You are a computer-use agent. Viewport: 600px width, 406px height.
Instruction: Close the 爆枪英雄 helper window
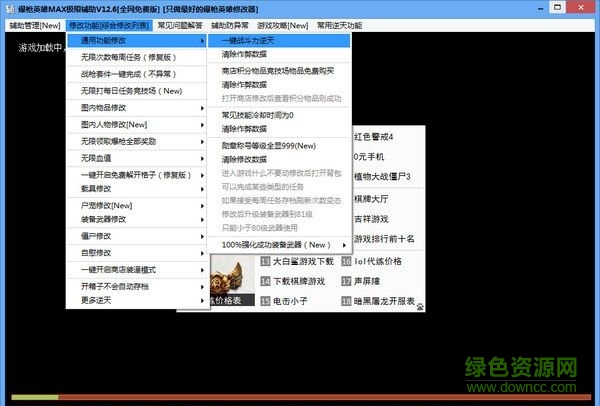[x=581, y=7]
